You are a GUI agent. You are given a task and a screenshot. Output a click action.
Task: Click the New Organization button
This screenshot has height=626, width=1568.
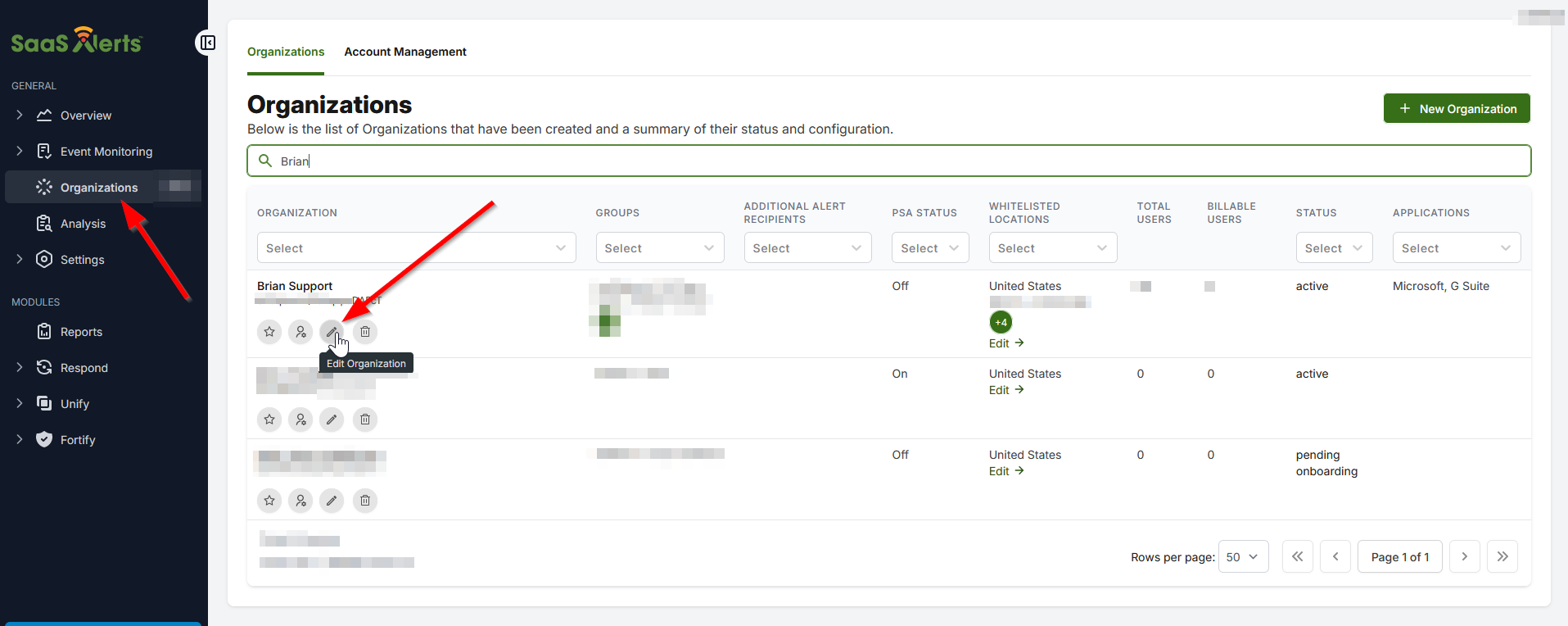coord(1456,108)
